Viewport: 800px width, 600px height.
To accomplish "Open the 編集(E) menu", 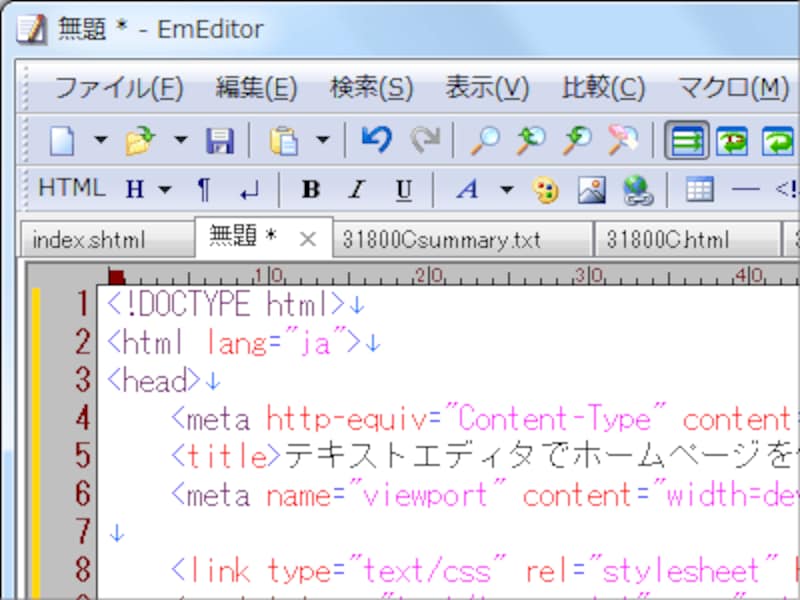I will tap(256, 88).
